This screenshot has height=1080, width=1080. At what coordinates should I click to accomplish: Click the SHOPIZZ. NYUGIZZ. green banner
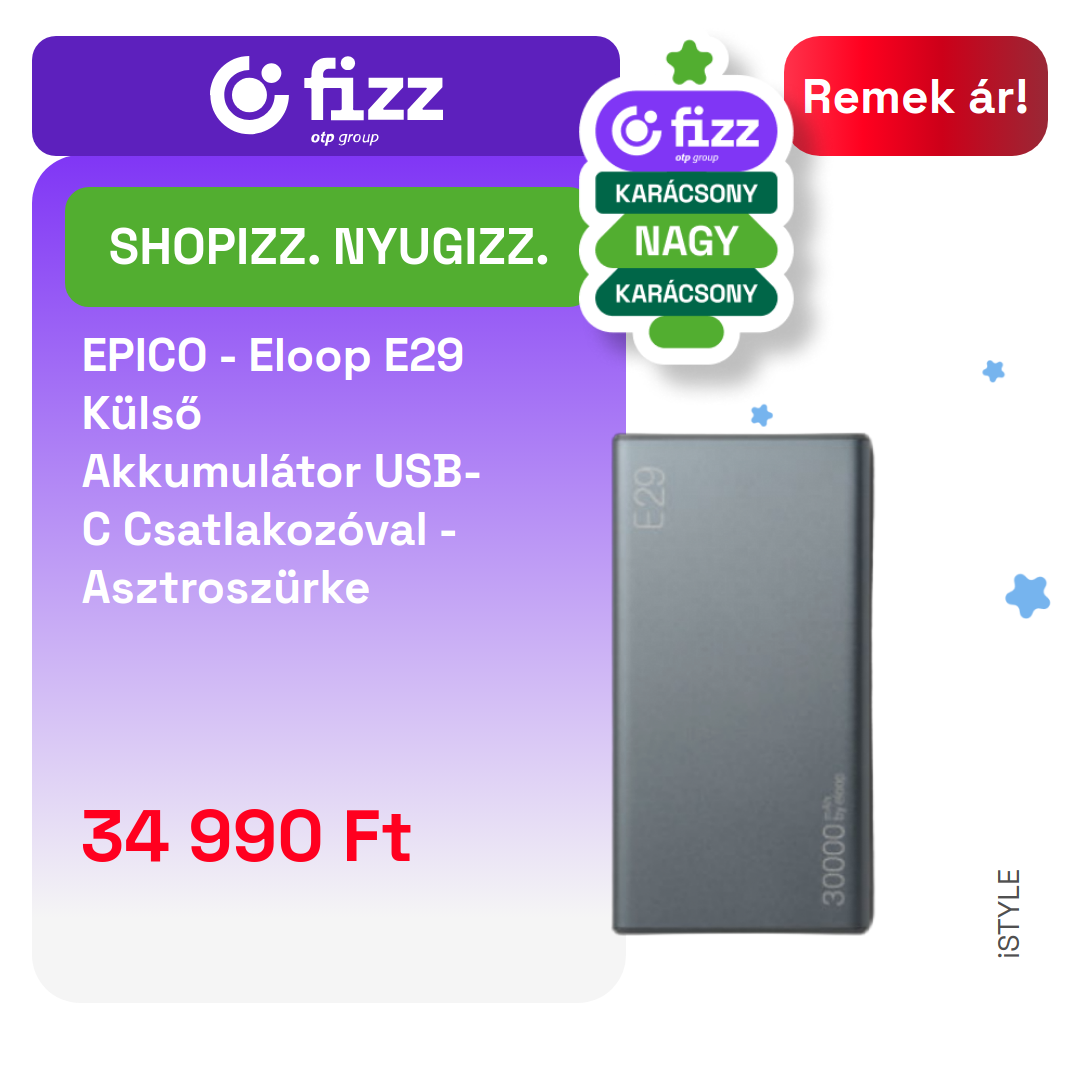[x=329, y=247]
